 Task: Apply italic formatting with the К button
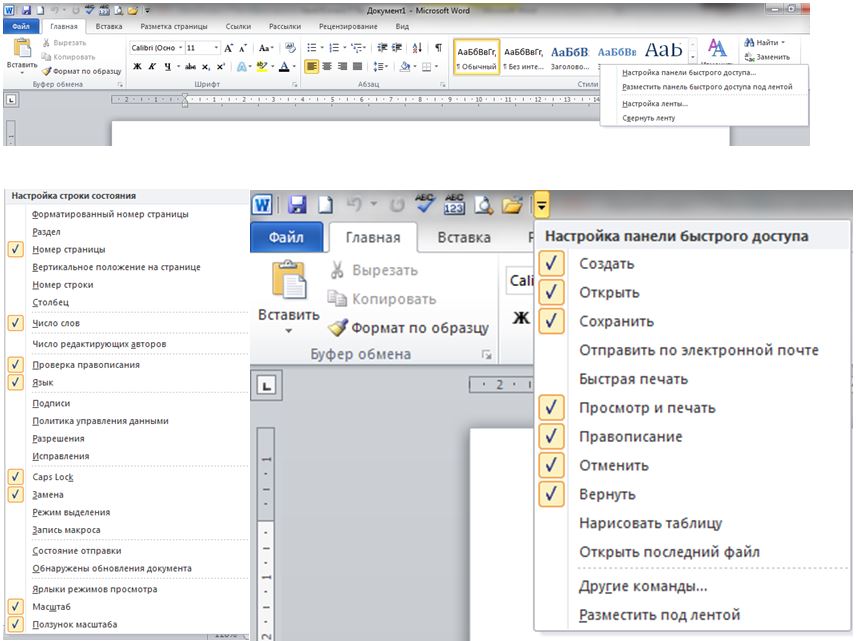(x=152, y=67)
